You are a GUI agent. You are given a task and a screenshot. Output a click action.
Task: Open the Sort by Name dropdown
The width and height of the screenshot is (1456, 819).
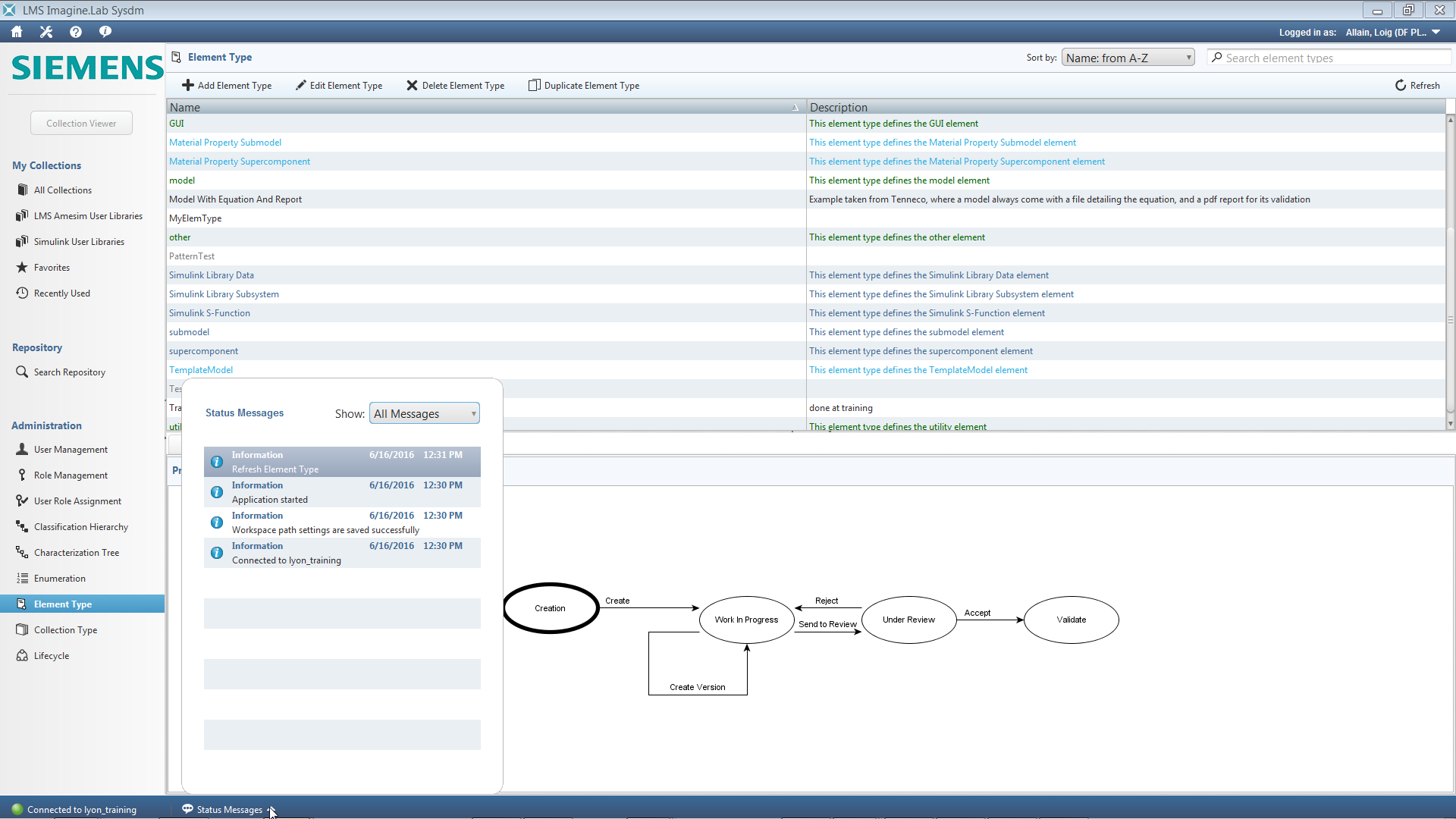(1128, 57)
